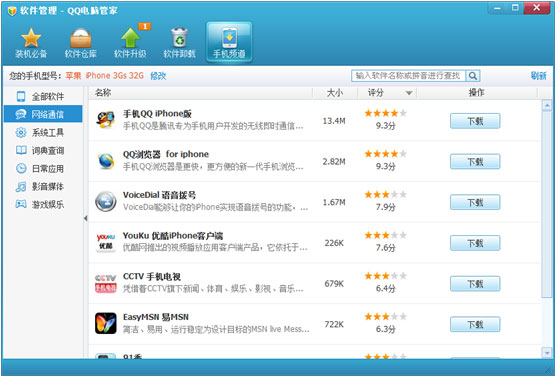Screen dimensions: 558x378
Task: Click the 7.6分 rating score
Action: (x=385, y=248)
